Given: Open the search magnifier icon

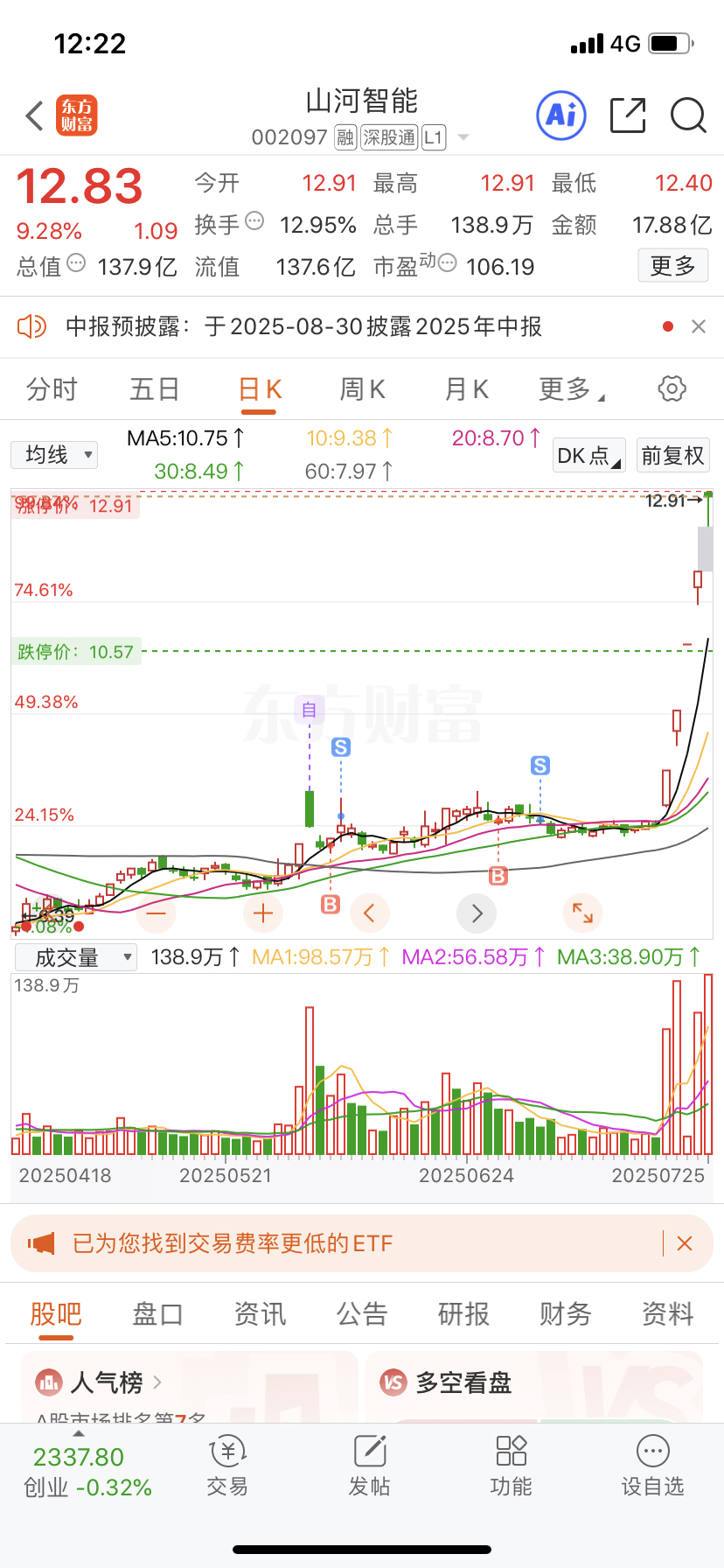Looking at the screenshot, I should click(x=688, y=115).
